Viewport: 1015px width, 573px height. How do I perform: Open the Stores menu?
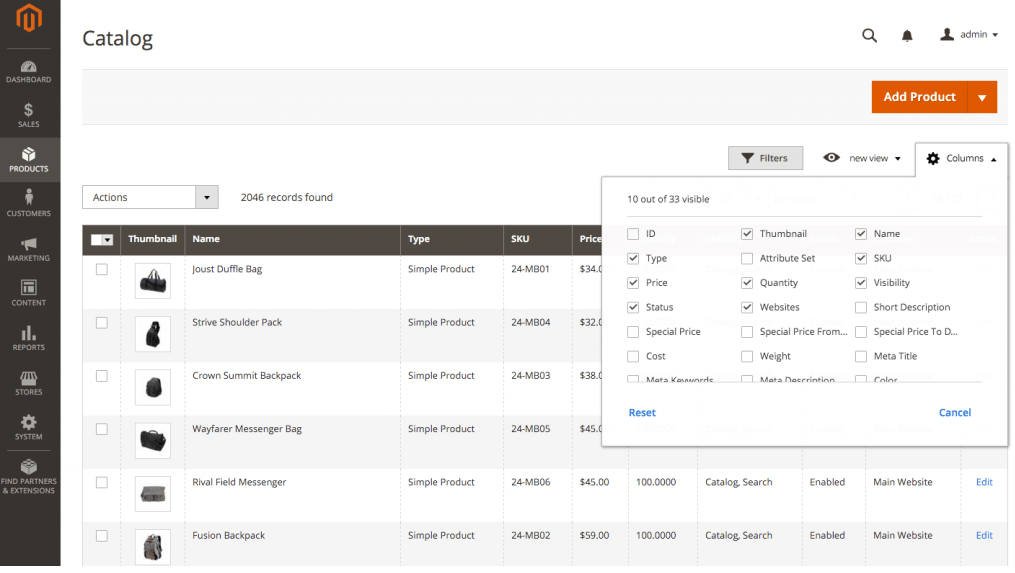[x=28, y=383]
